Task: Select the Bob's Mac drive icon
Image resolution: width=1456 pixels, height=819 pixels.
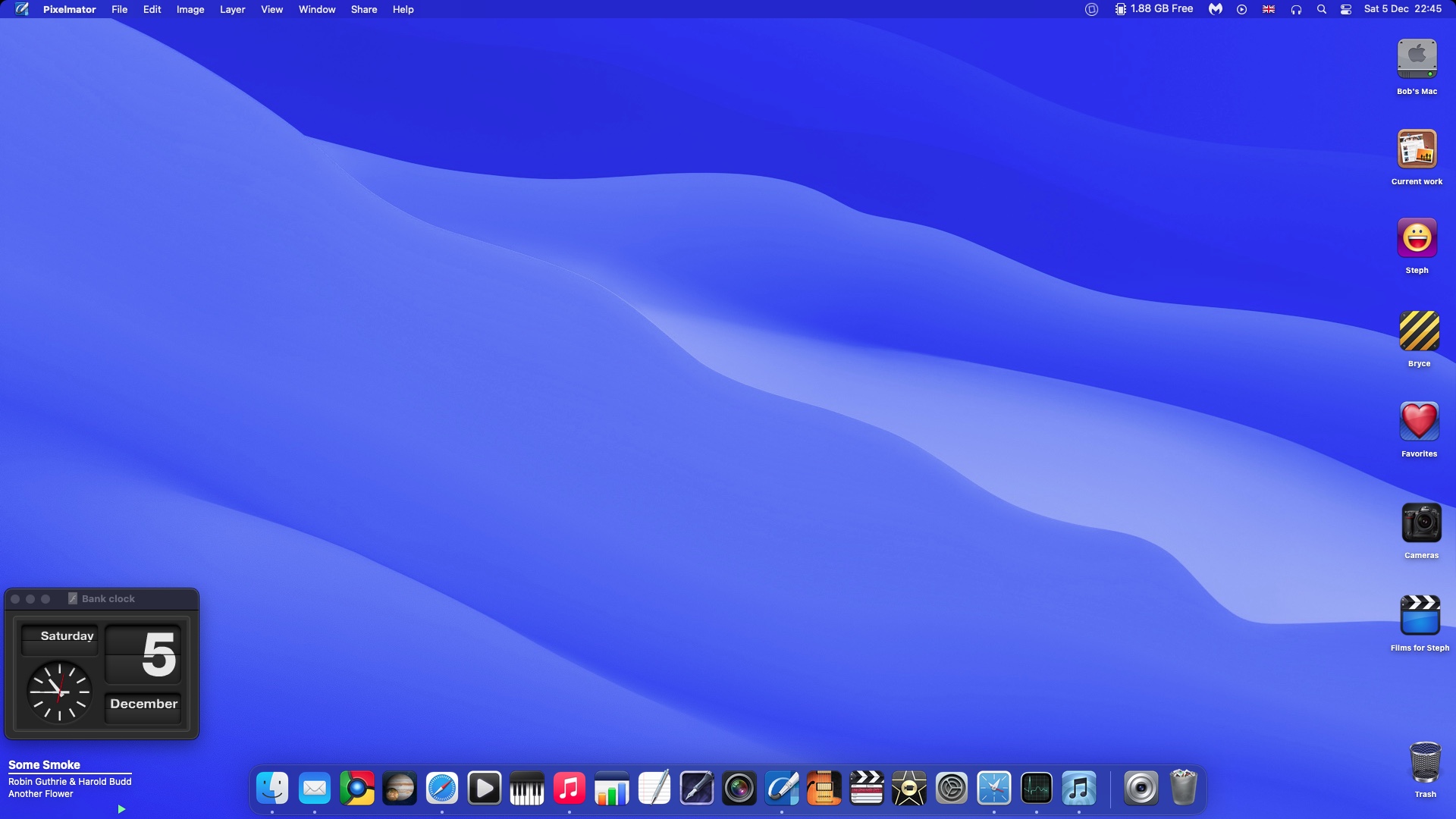Action: [x=1417, y=59]
